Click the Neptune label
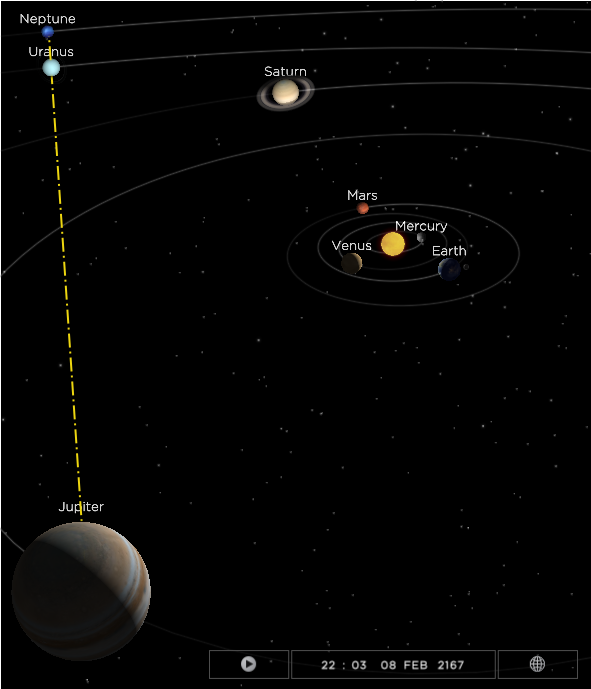This screenshot has width=591, height=689. click(47, 19)
